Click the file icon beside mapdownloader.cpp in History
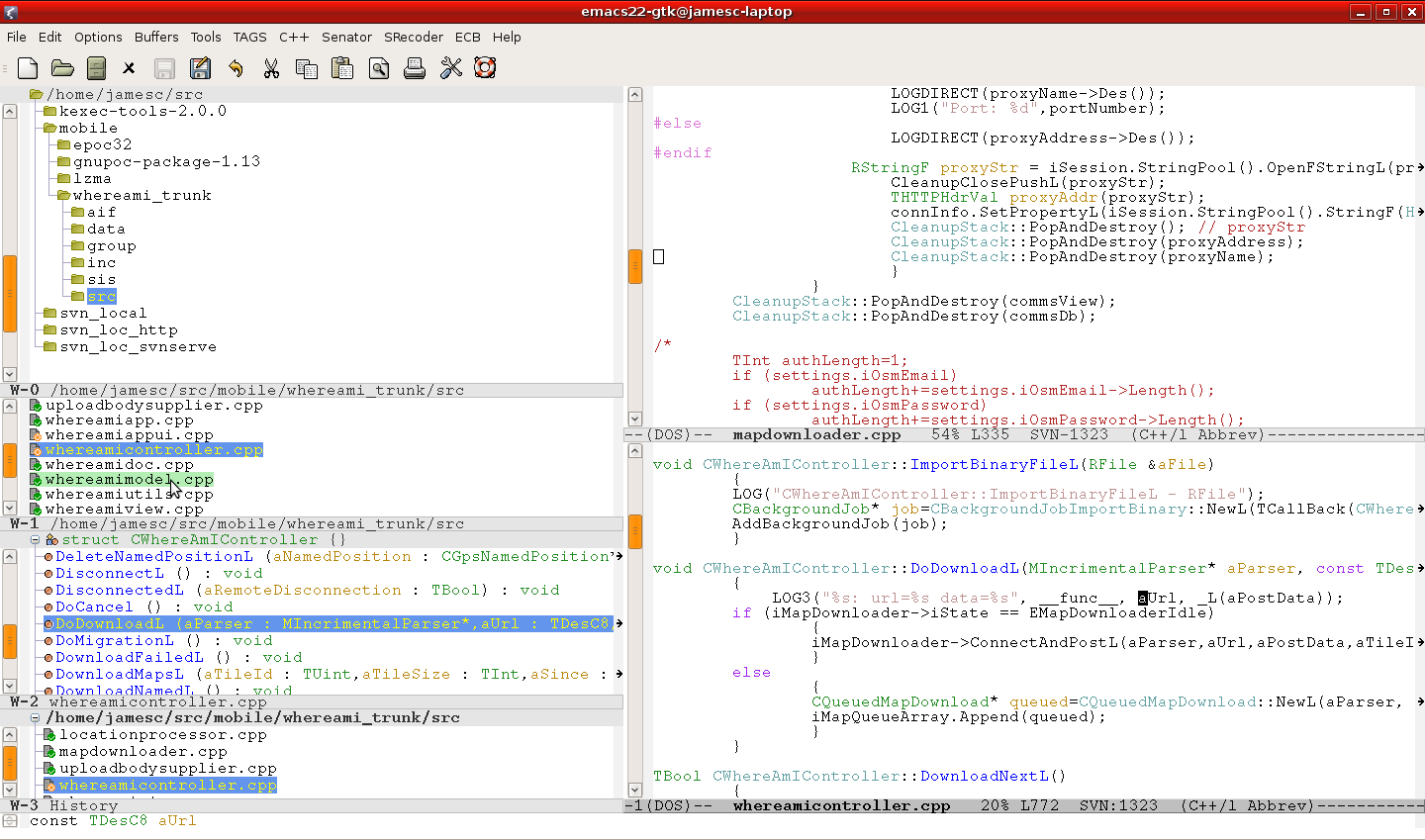The width and height of the screenshot is (1425, 840). pyautogui.click(x=49, y=751)
